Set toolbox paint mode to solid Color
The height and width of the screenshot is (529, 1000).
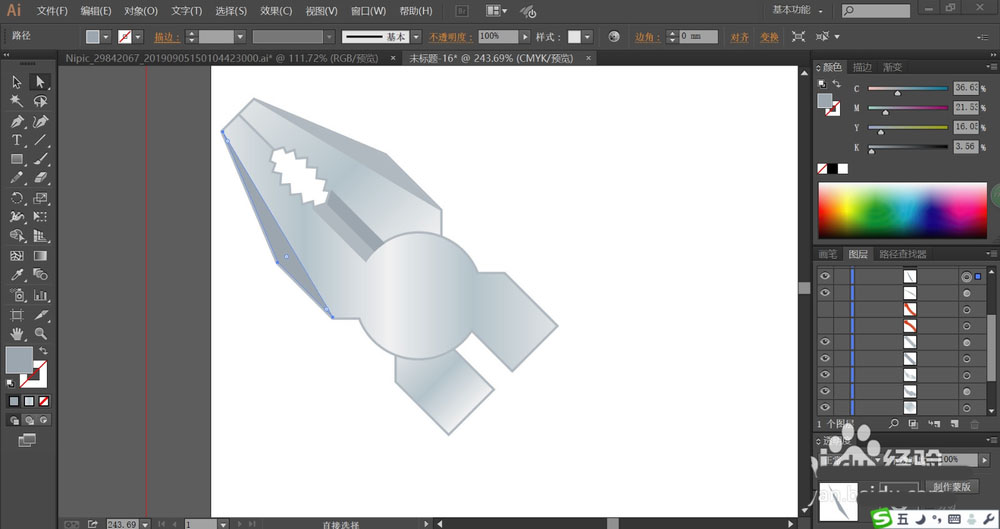click(14, 401)
